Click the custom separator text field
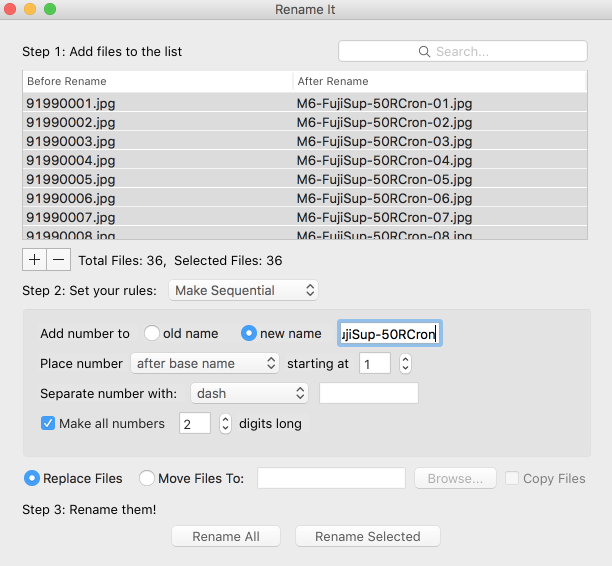The width and height of the screenshot is (612, 566). 369,393
